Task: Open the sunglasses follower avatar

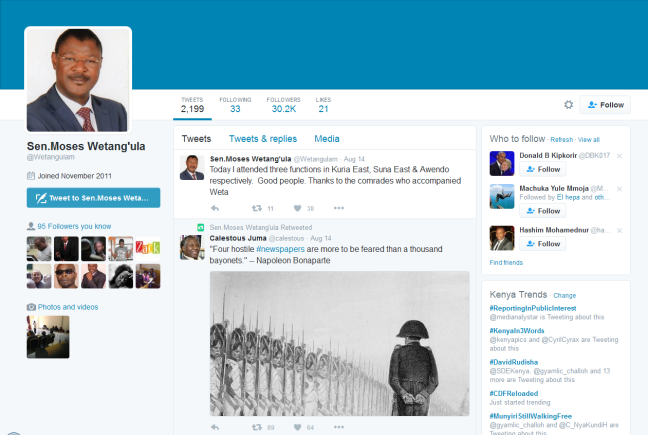Action: pyautogui.click(x=66, y=276)
